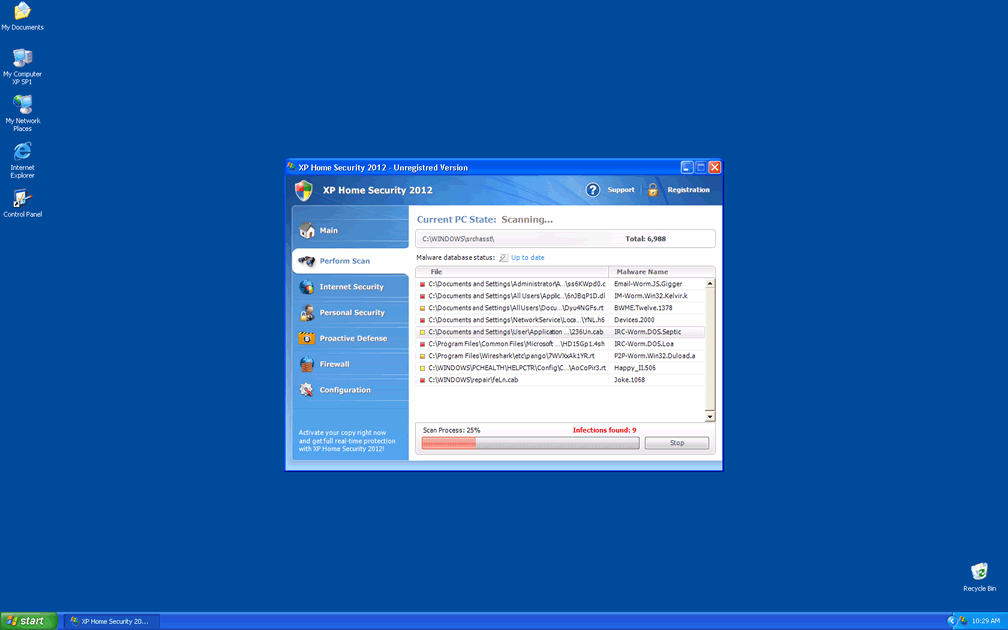The height and width of the screenshot is (630, 1008).
Task: Select the Email-Worm.JS.Gigger result row
Action: (560, 284)
